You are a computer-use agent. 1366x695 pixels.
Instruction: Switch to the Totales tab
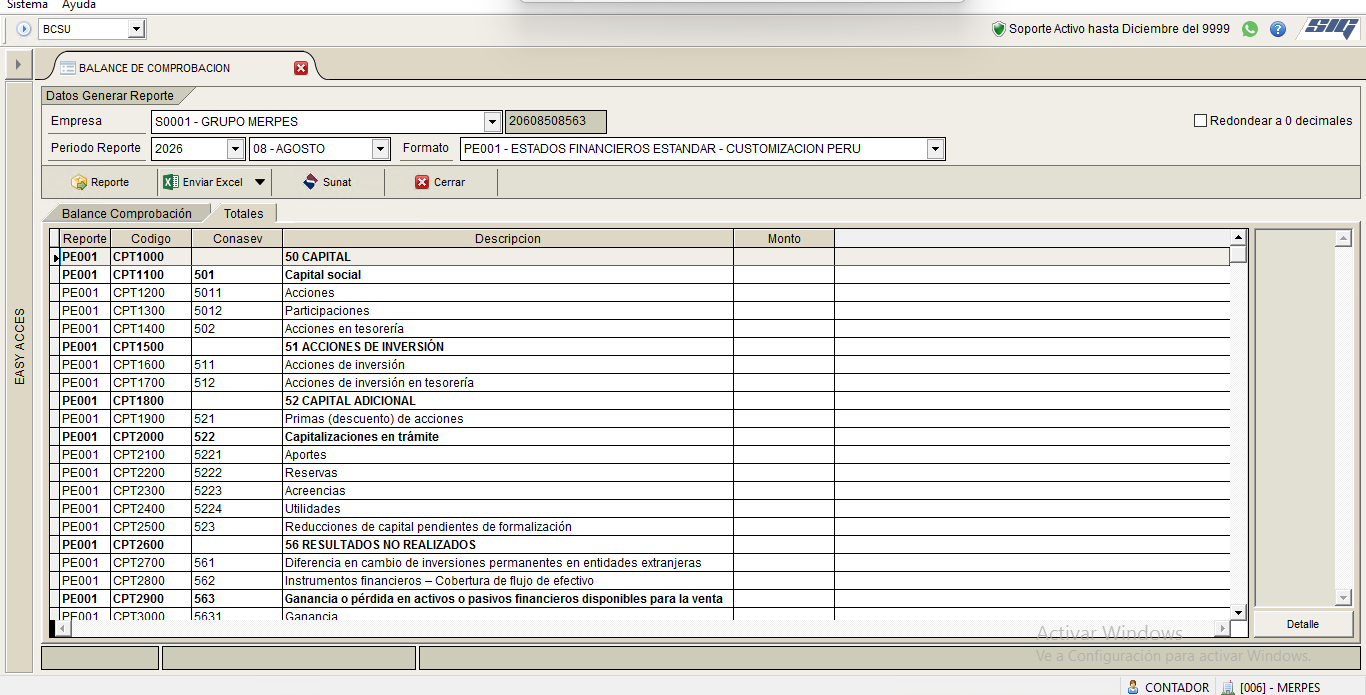[244, 214]
